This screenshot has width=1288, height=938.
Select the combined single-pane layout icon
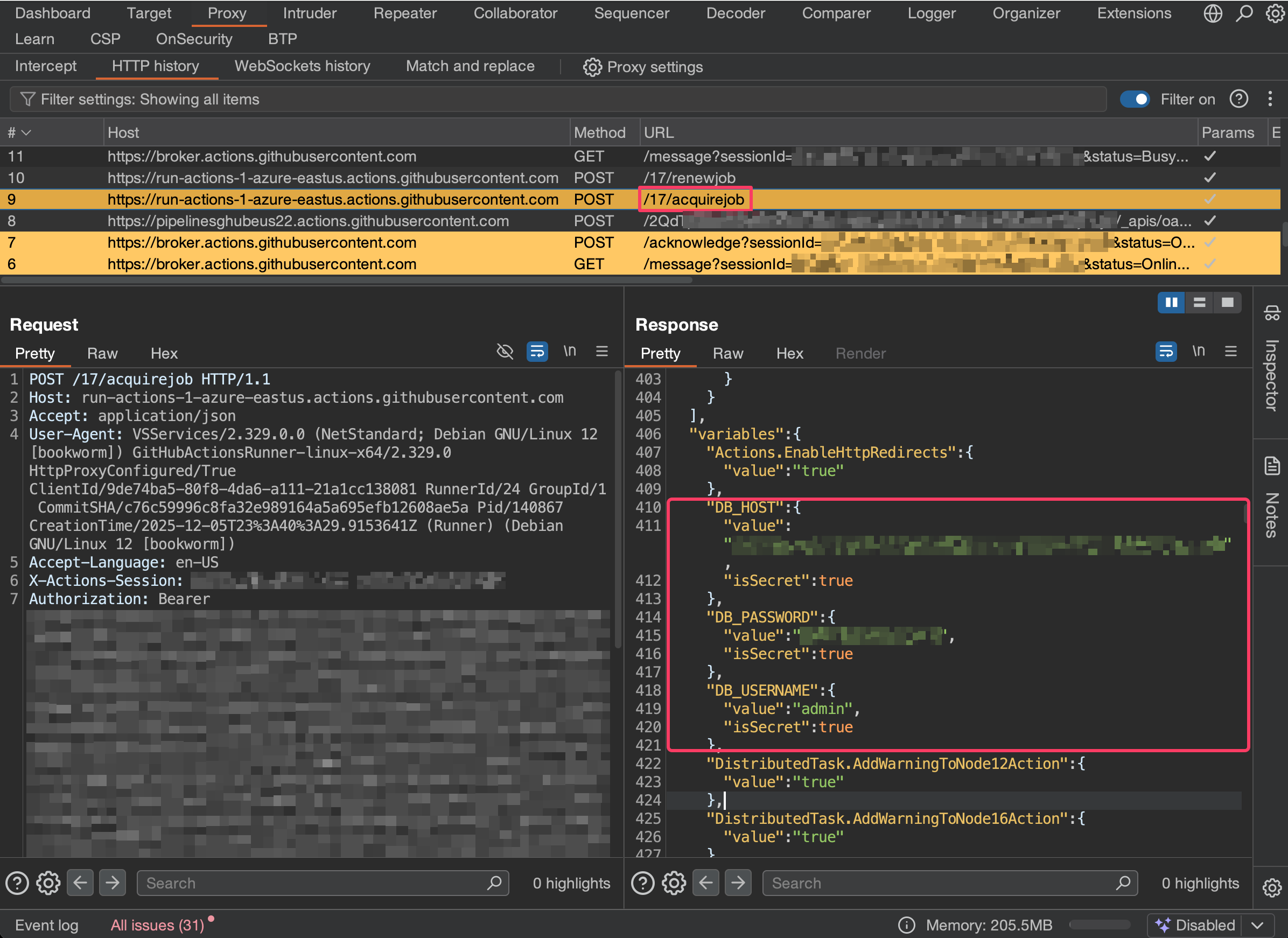click(x=1227, y=303)
